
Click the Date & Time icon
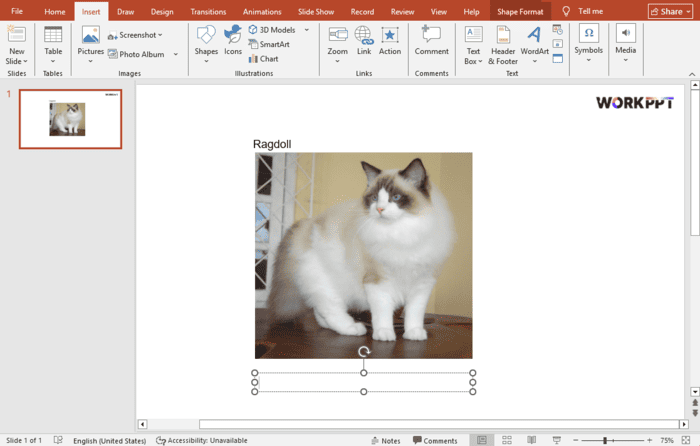click(x=558, y=30)
